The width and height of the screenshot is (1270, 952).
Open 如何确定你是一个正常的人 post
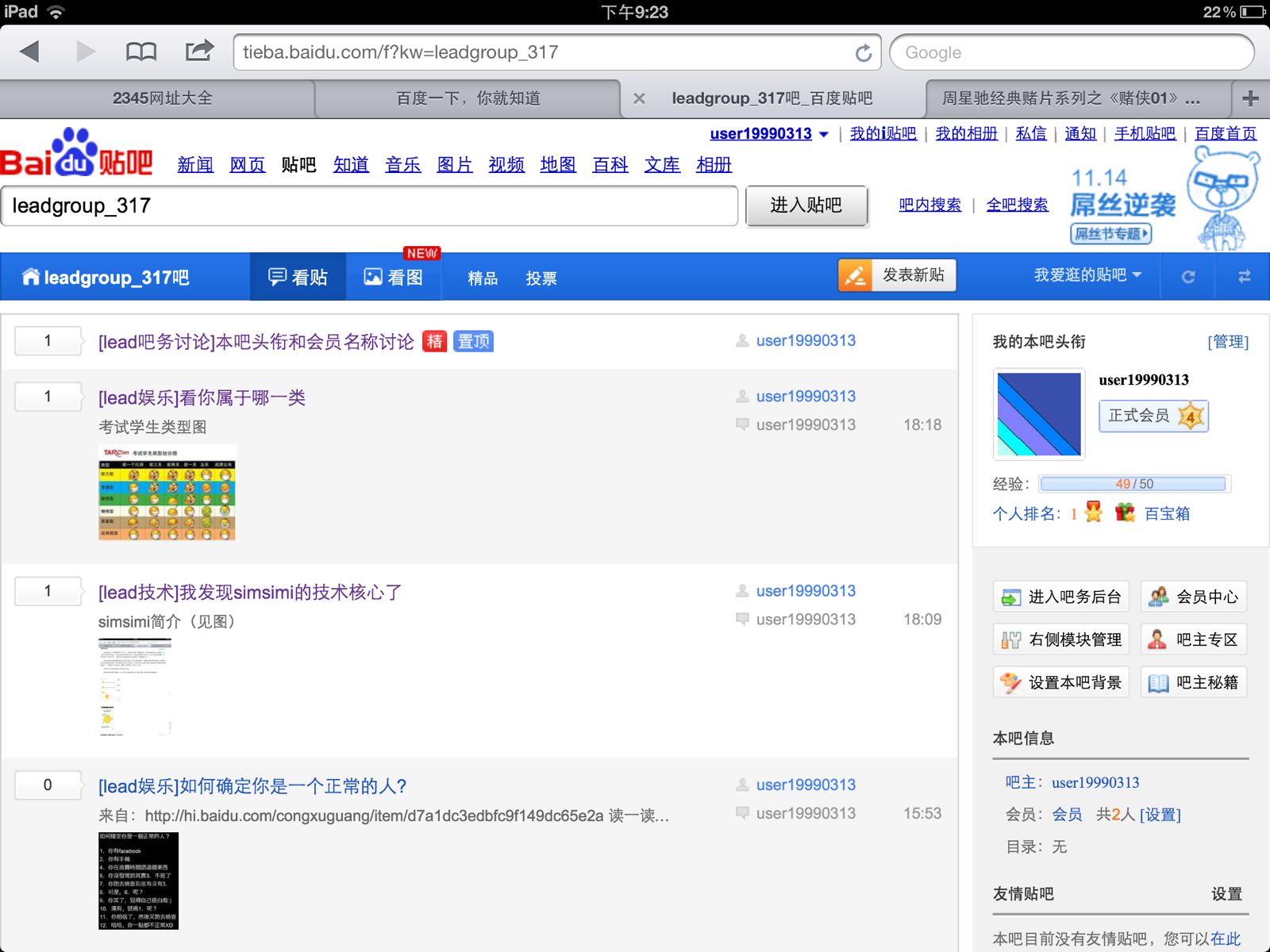click(252, 786)
